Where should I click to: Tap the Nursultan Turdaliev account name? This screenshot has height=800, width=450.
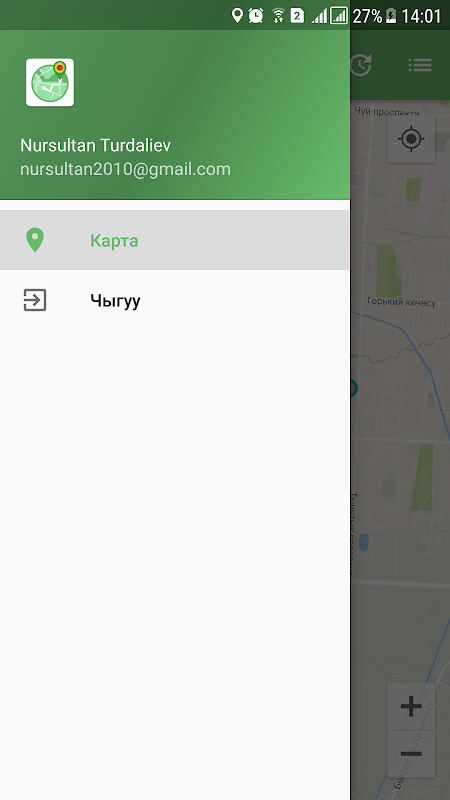[x=95, y=145]
